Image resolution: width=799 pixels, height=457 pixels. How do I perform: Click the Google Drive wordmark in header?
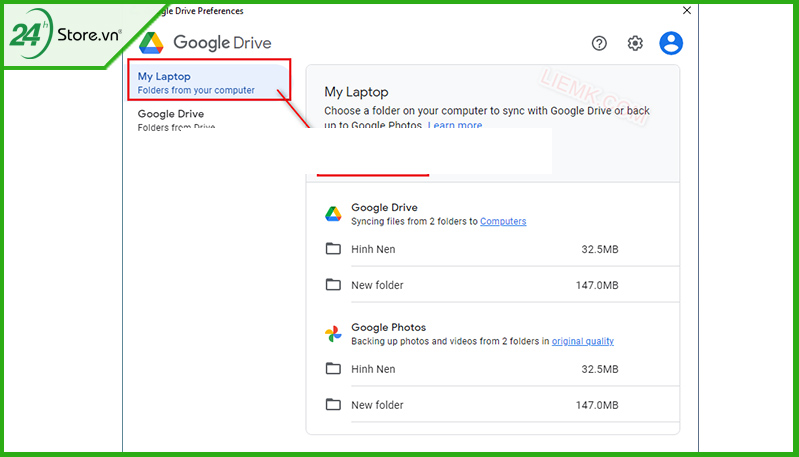[x=222, y=43]
